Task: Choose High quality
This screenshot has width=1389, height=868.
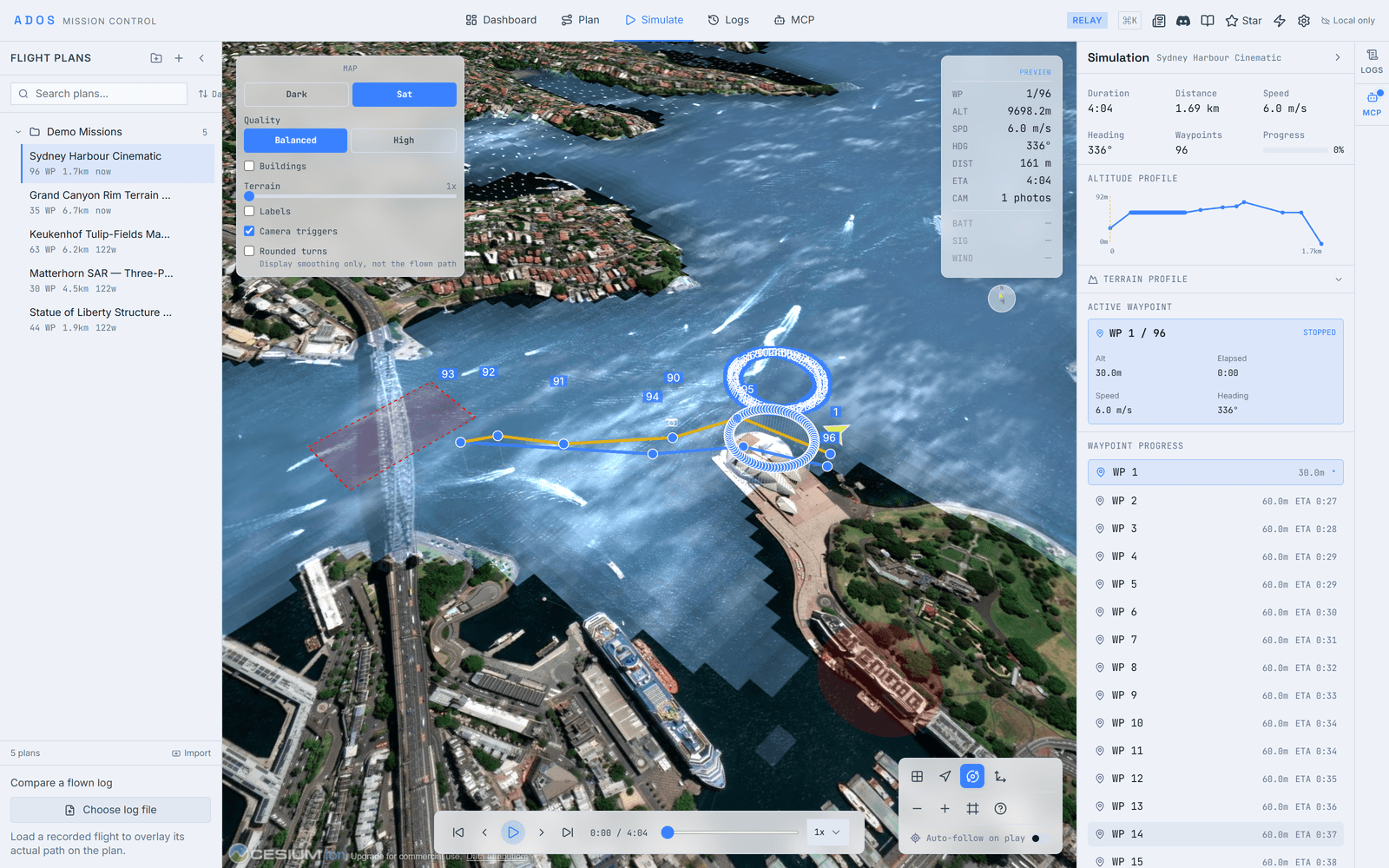Action: point(404,140)
